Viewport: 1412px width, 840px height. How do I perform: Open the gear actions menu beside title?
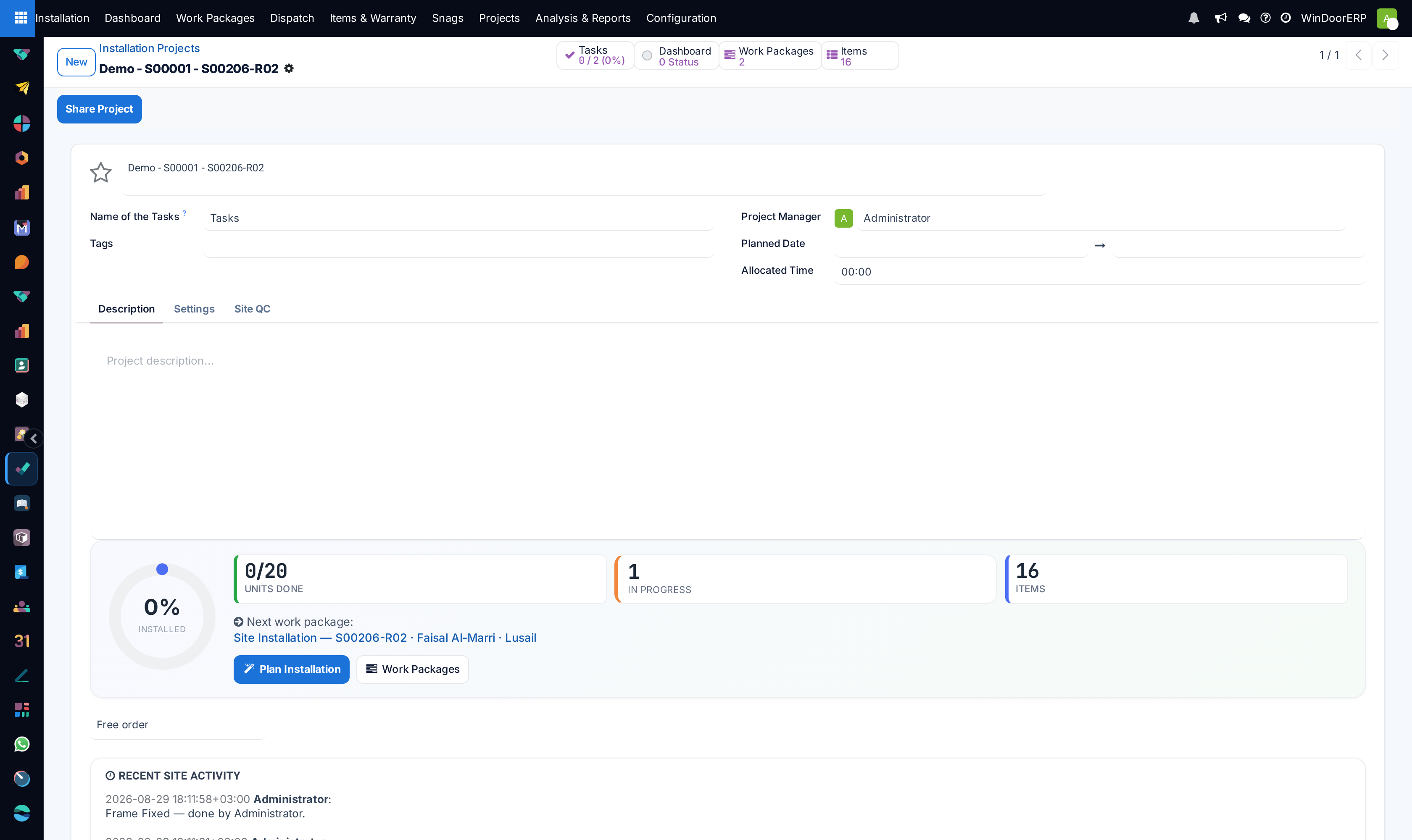point(289,68)
